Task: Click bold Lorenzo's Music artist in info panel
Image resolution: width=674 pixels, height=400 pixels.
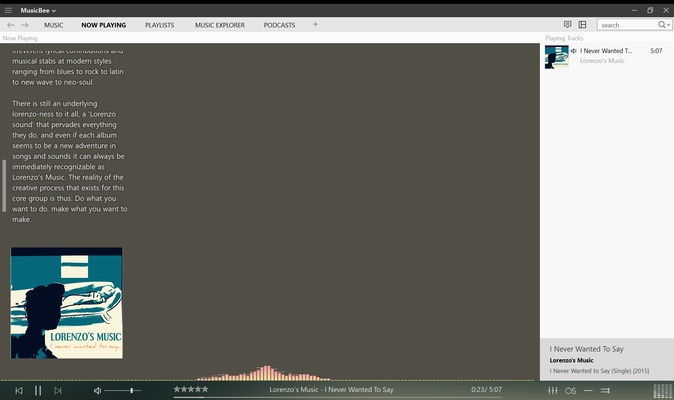Action: (571, 360)
